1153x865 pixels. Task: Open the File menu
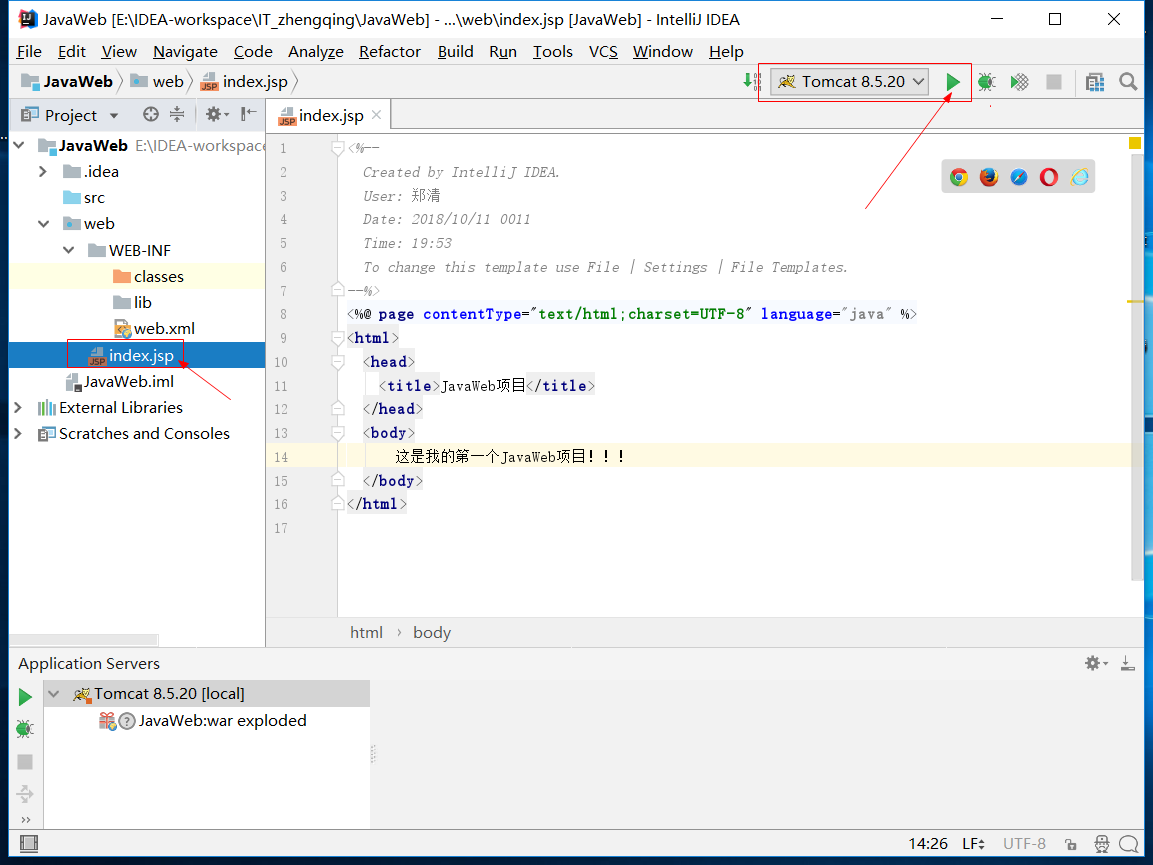(x=29, y=51)
